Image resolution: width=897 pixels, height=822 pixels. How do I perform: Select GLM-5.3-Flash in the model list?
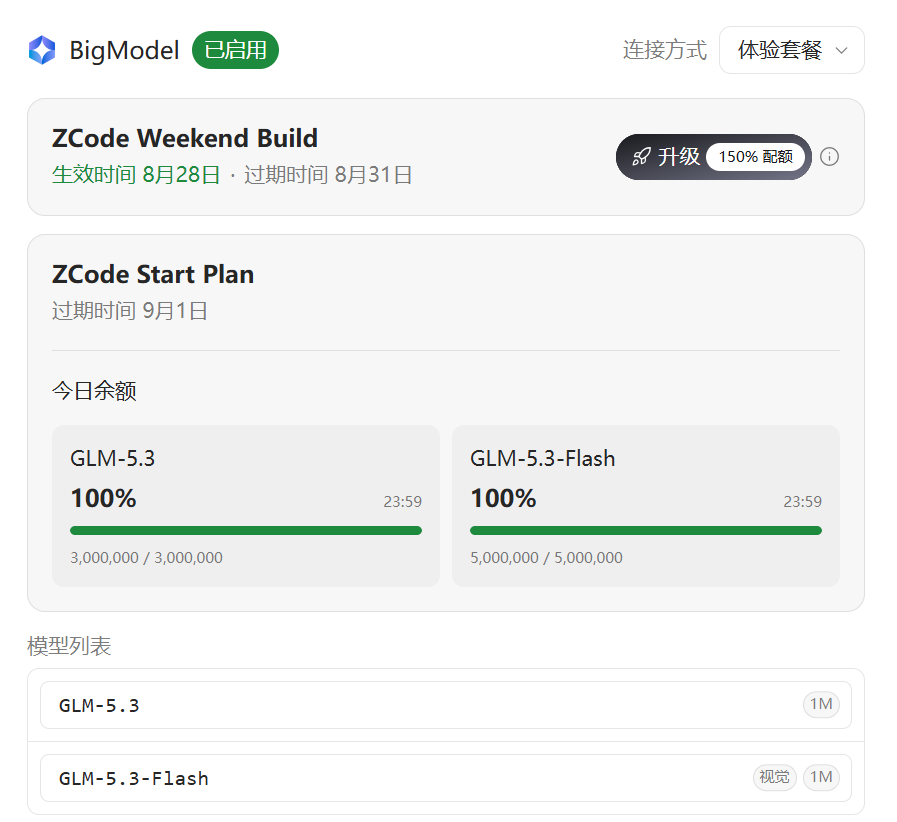point(446,777)
